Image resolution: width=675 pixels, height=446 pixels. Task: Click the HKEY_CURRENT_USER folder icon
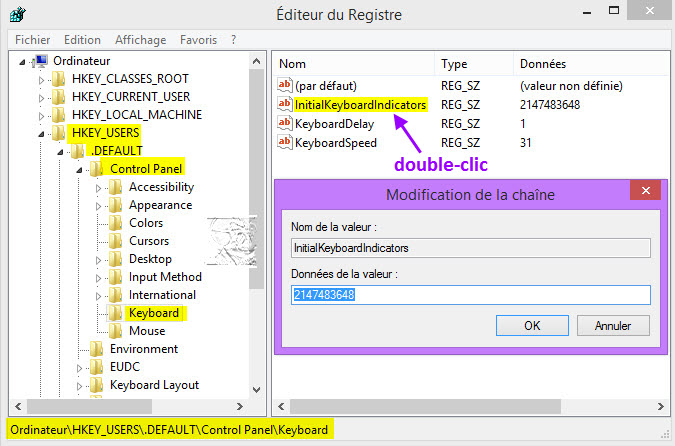(58, 97)
